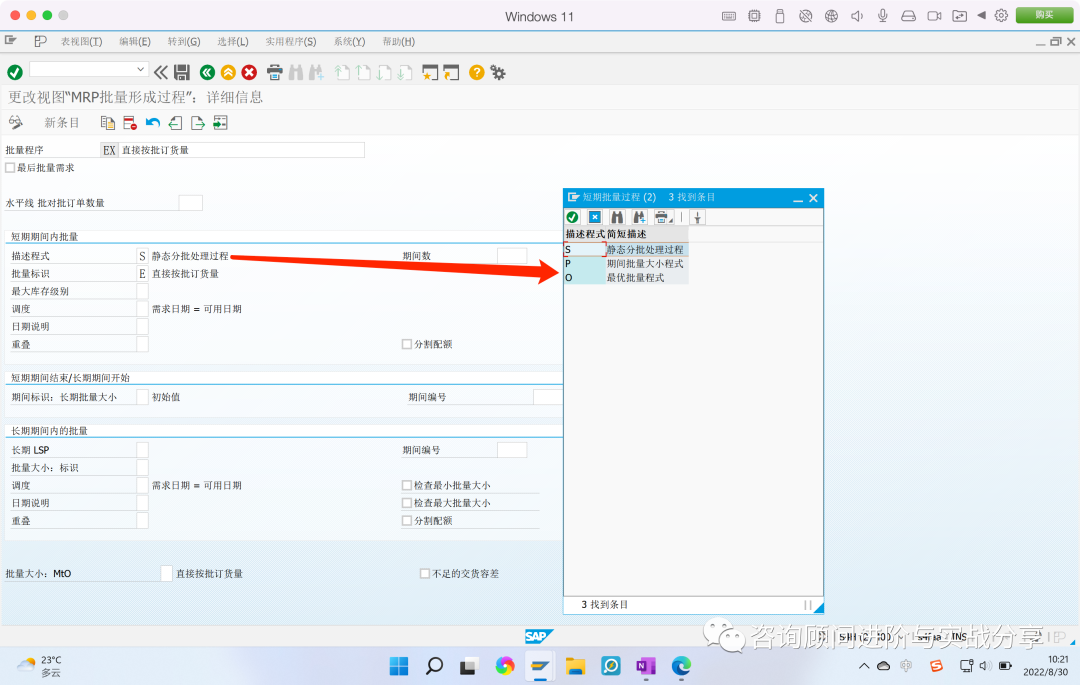Click the popup pin icon
This screenshot has height=685, width=1080.
pos(698,218)
